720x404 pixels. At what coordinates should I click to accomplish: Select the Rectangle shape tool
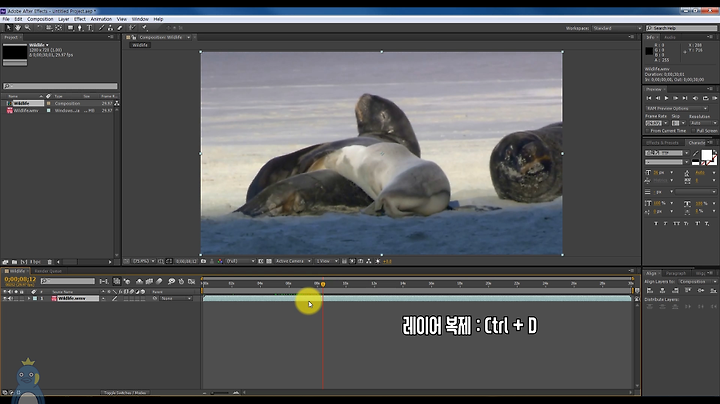70,28
